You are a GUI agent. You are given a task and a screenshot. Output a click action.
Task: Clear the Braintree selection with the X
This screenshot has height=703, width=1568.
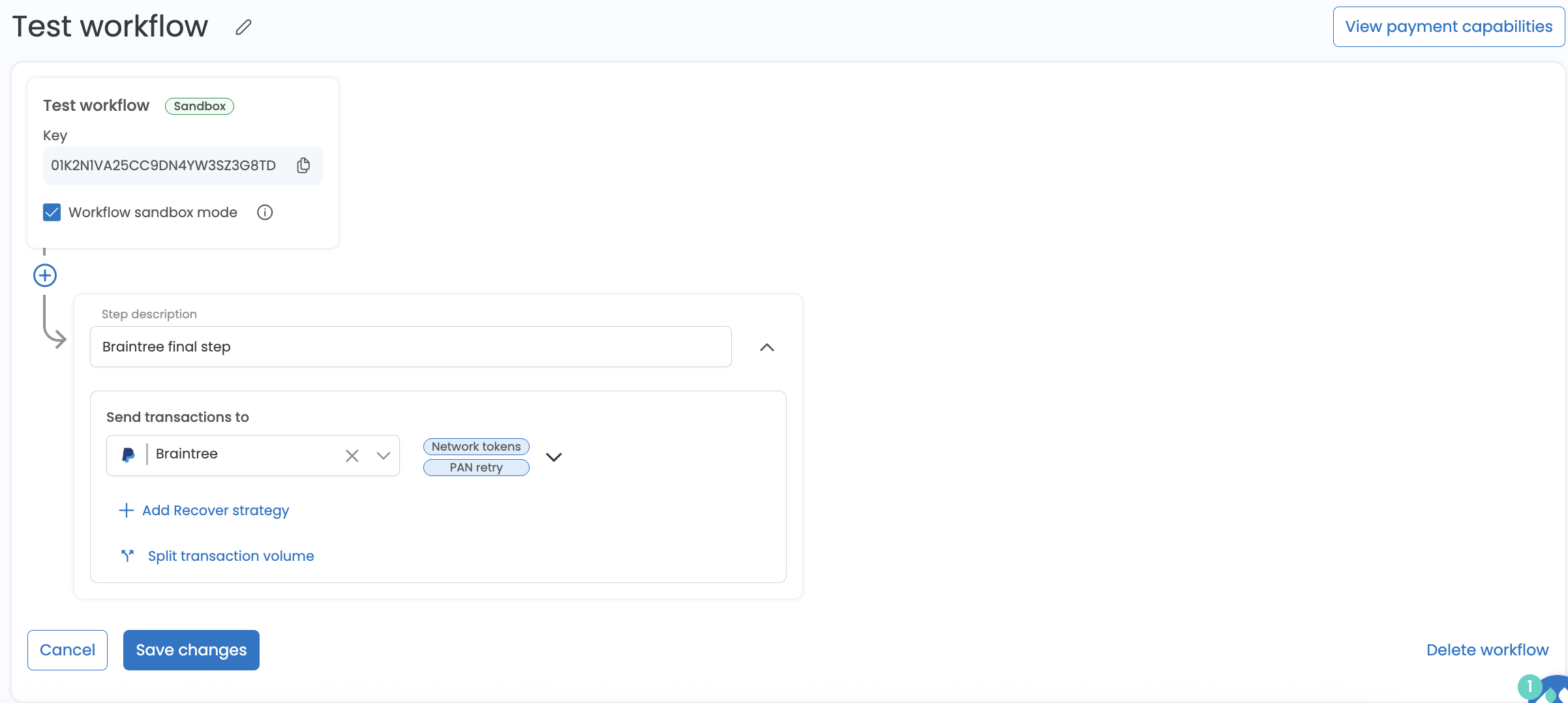coord(352,456)
